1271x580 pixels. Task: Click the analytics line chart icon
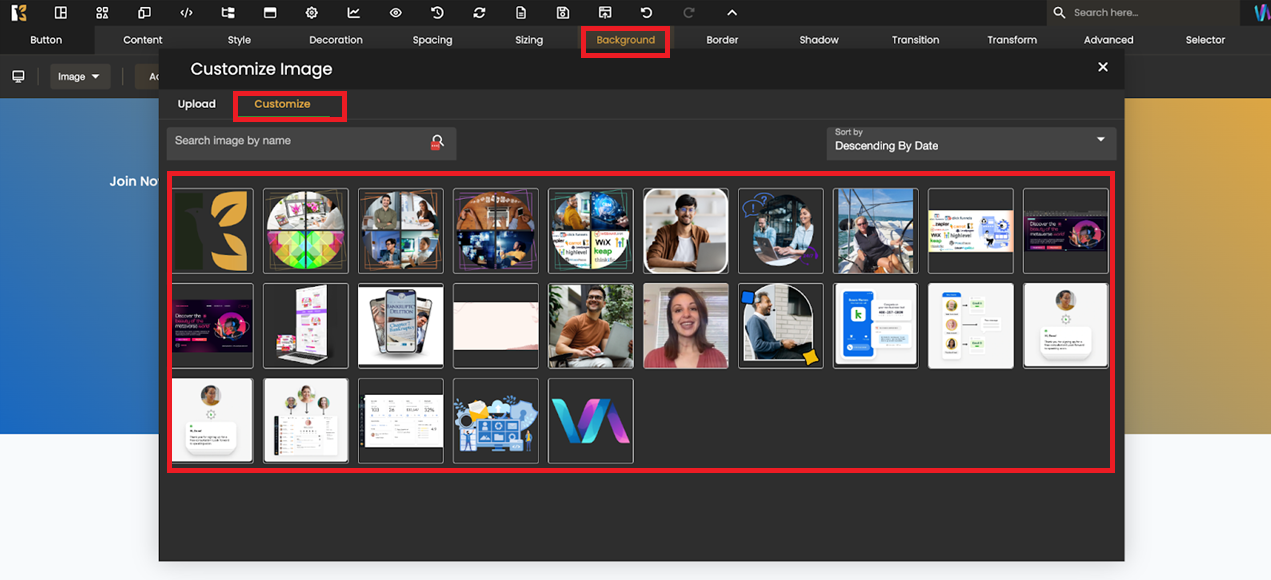[x=354, y=13]
